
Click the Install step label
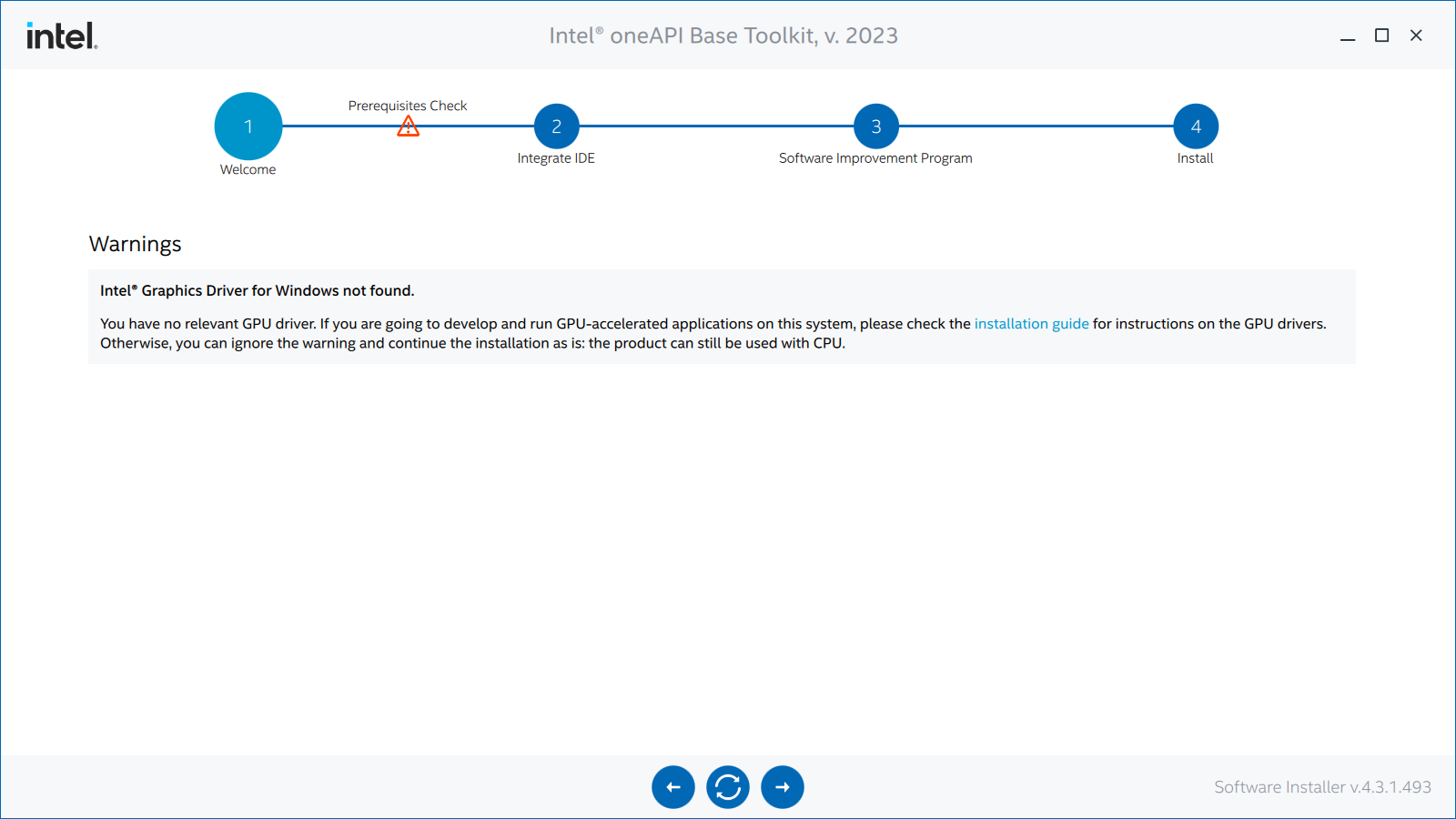tap(1195, 158)
